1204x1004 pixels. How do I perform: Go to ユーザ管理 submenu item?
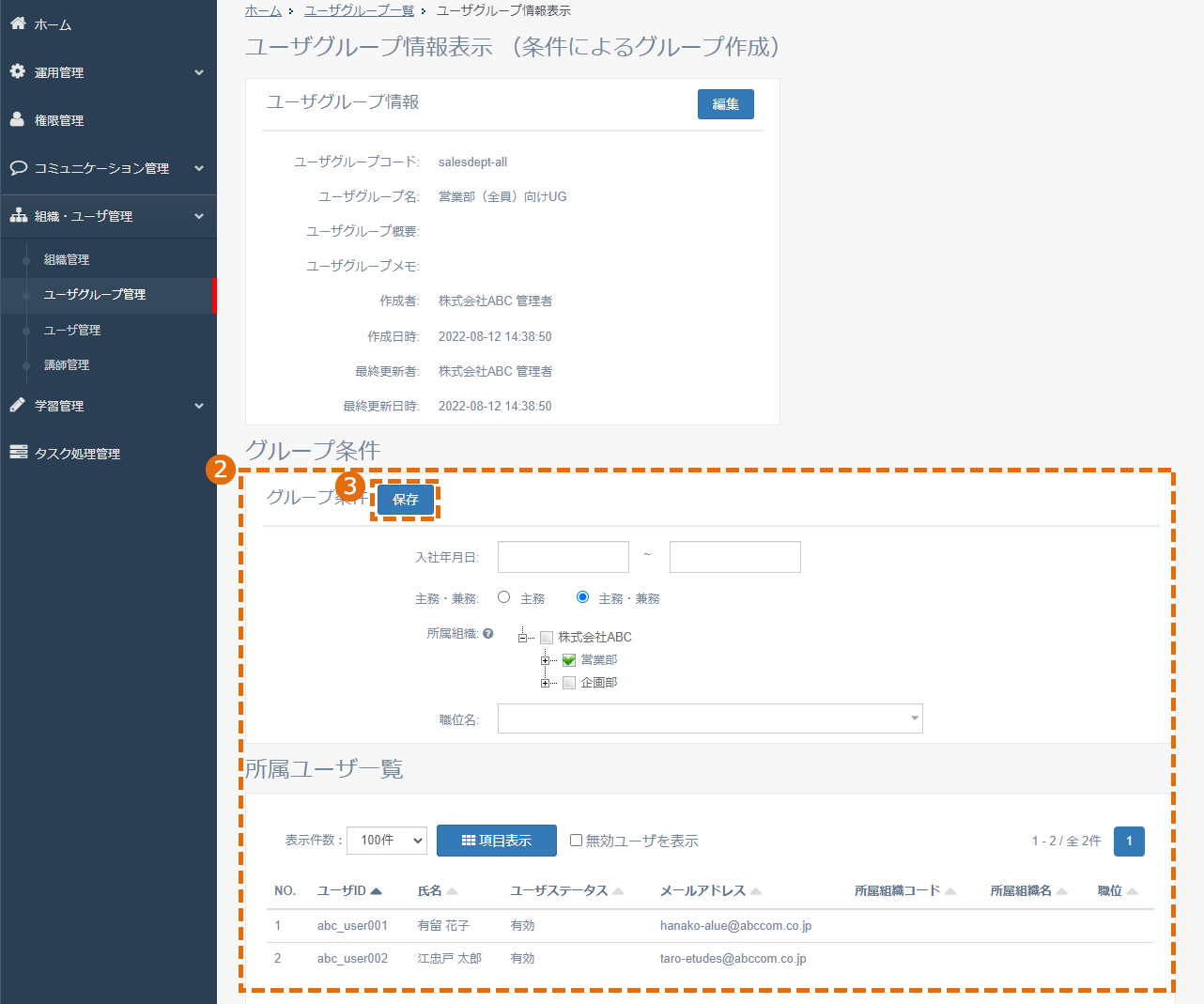tap(72, 331)
